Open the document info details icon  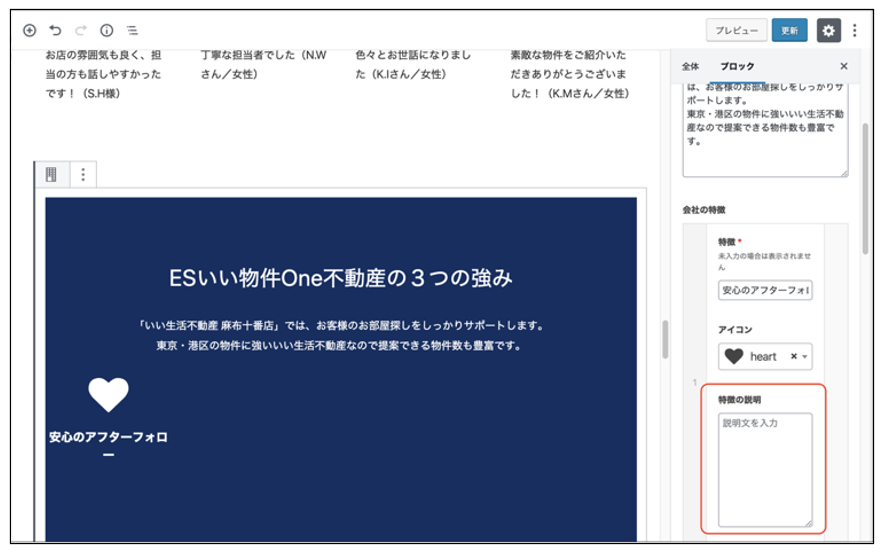(x=107, y=31)
